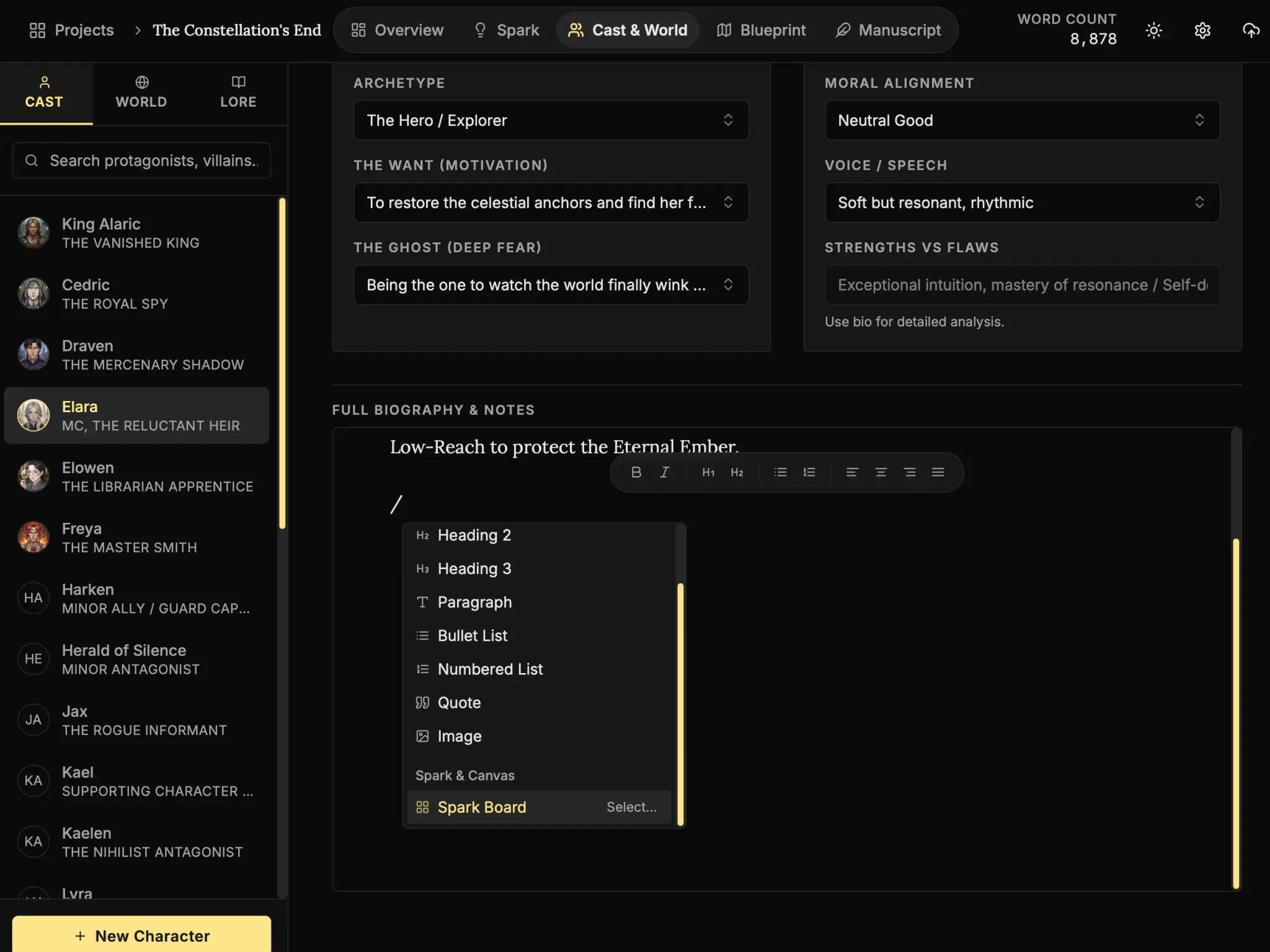This screenshot has width=1270, height=952.
Task: Center align text via toolbar icon
Action: [x=881, y=472]
